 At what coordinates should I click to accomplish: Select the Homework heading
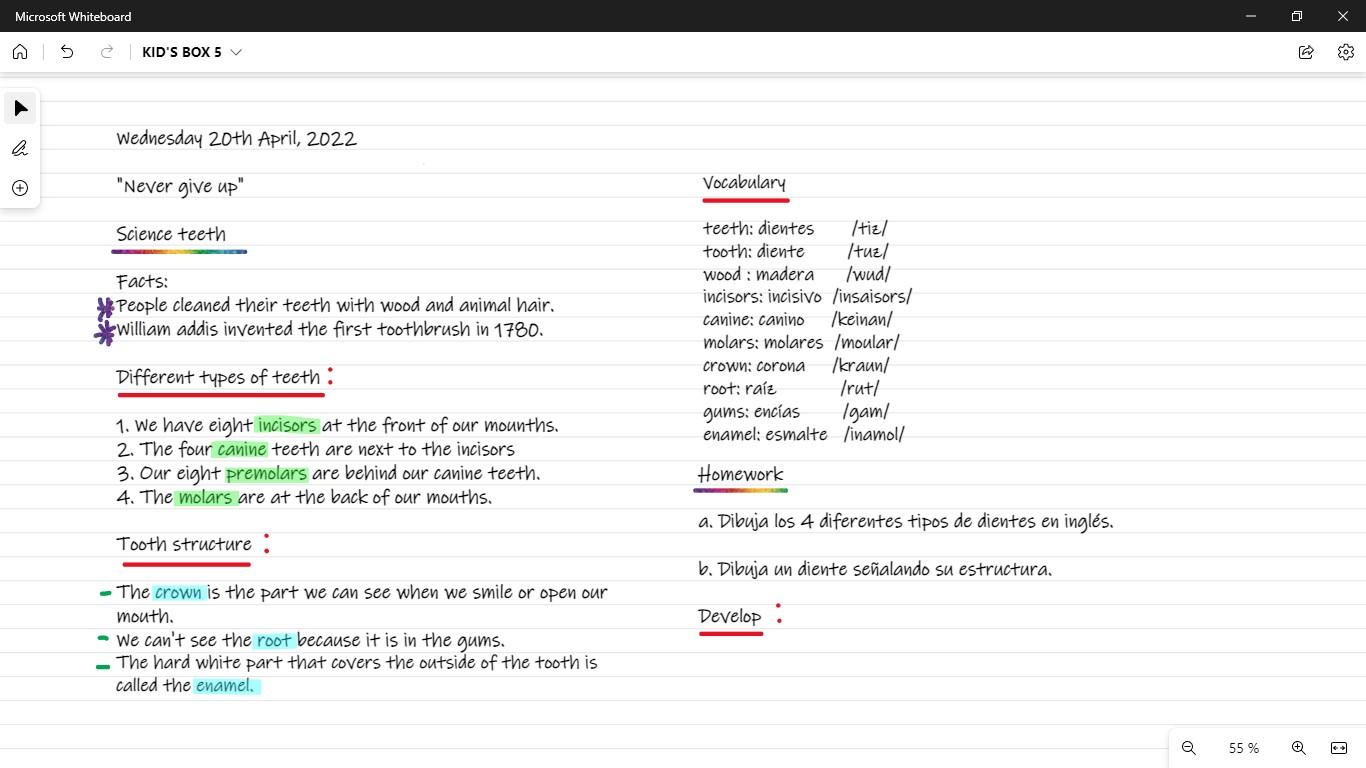coord(741,474)
